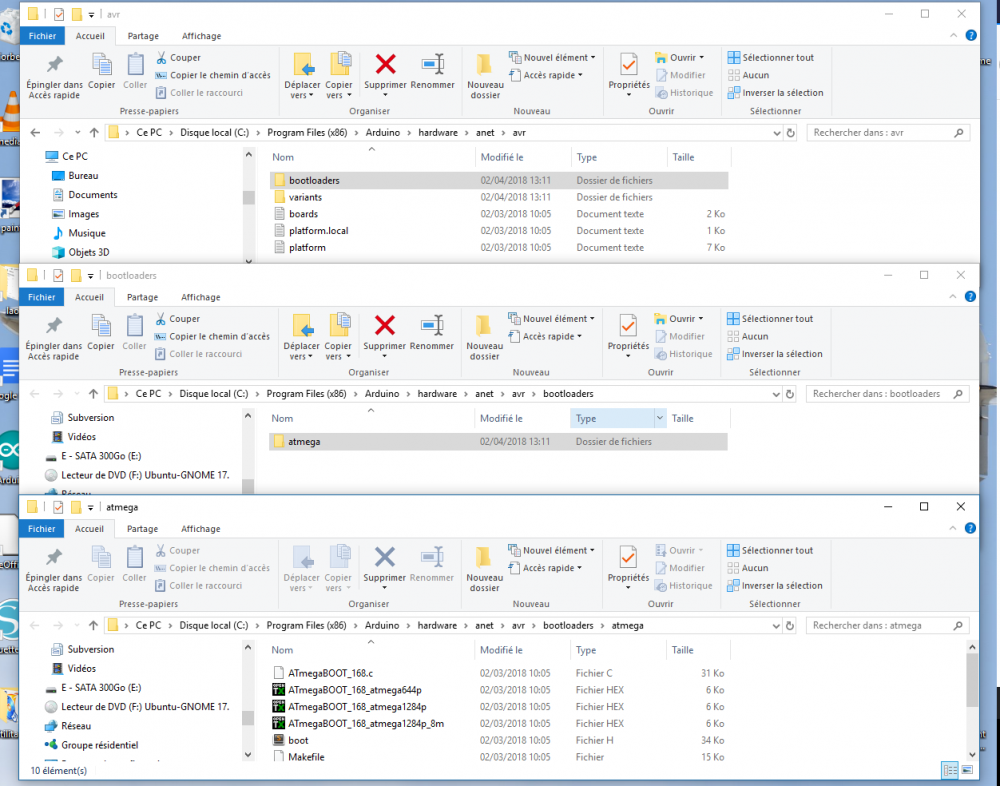The height and width of the screenshot is (786, 1000).
Task: Go up one level in bootloaders window
Action: 94,394
